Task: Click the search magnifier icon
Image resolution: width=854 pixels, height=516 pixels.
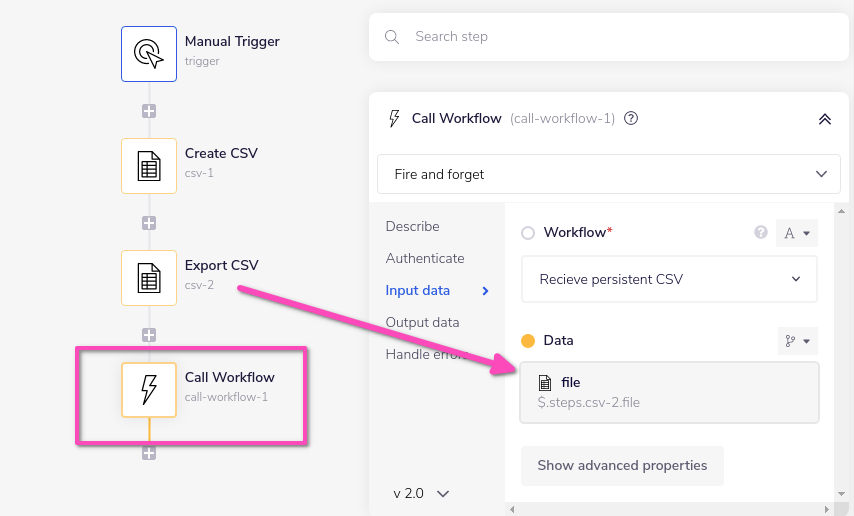Action: (x=392, y=37)
